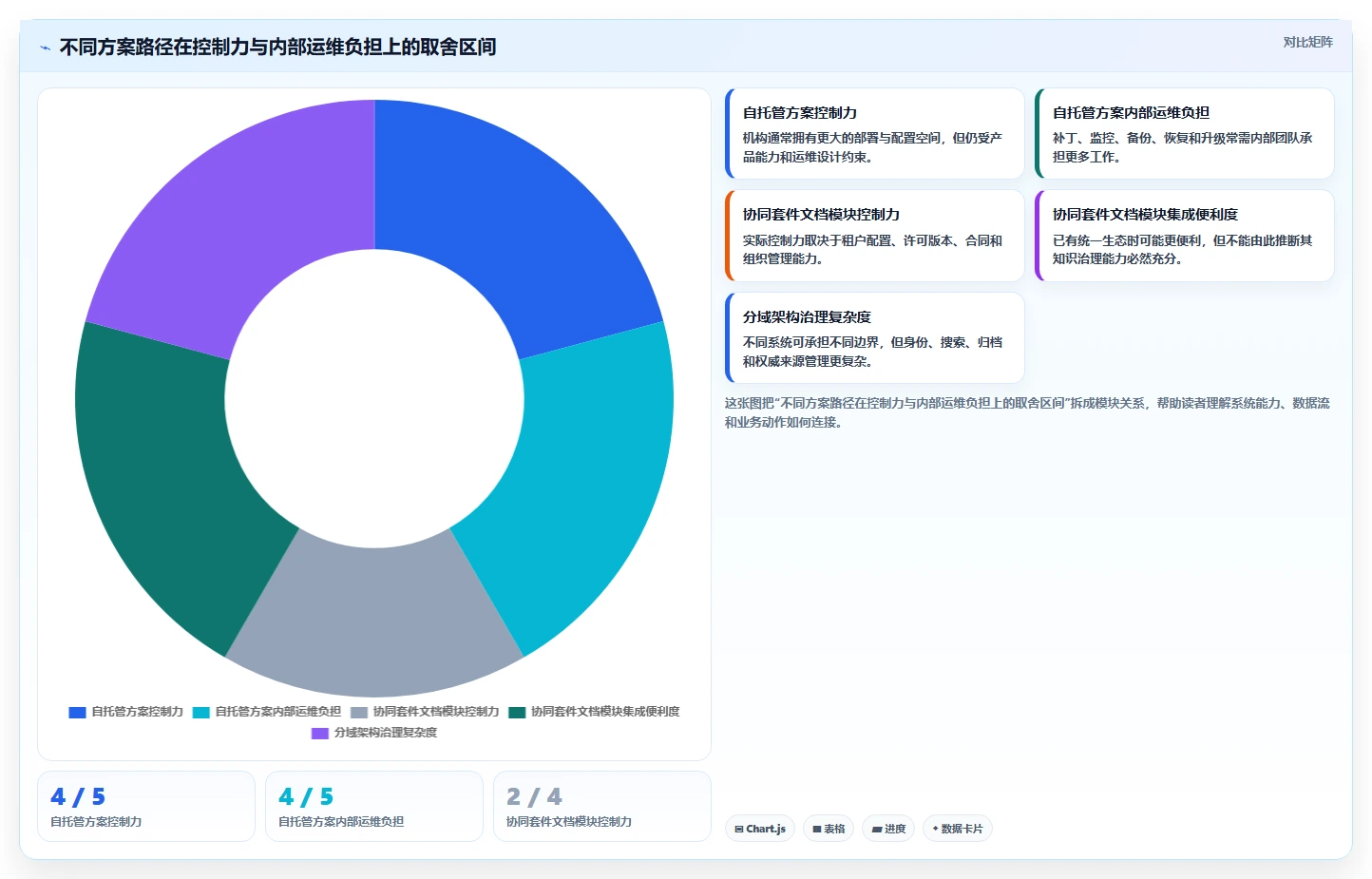
Task: Click legend label 协同套件文档模块集成便利度
Action: 605,712
